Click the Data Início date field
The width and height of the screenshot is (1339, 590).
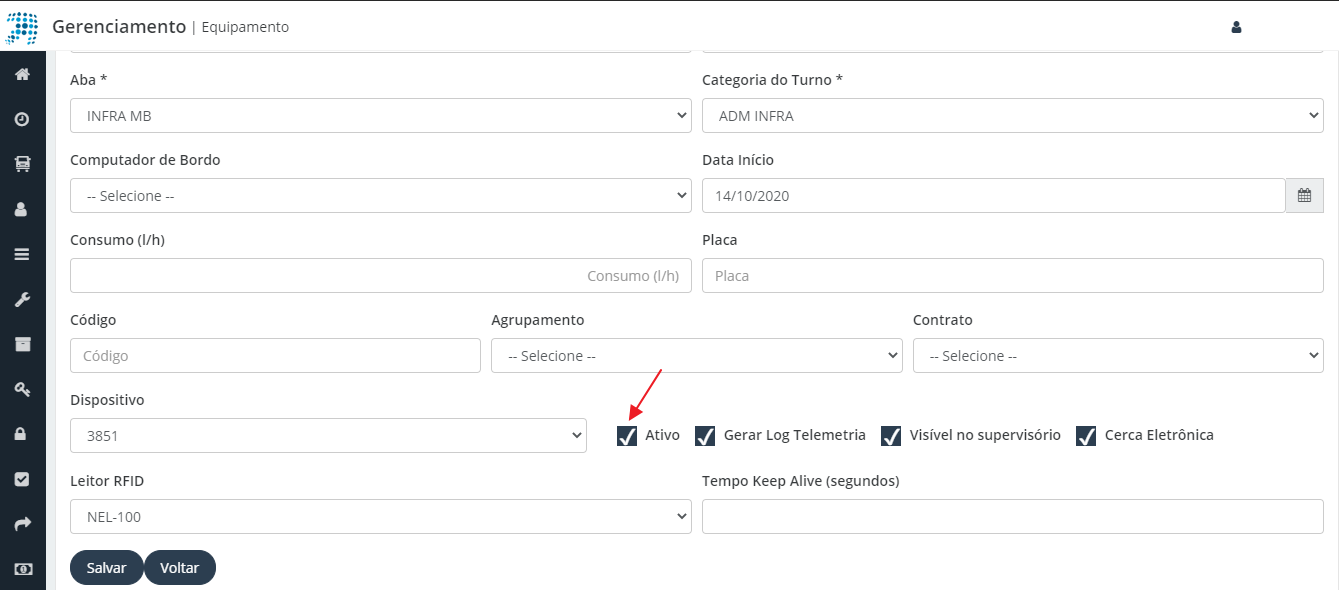[x=993, y=196]
